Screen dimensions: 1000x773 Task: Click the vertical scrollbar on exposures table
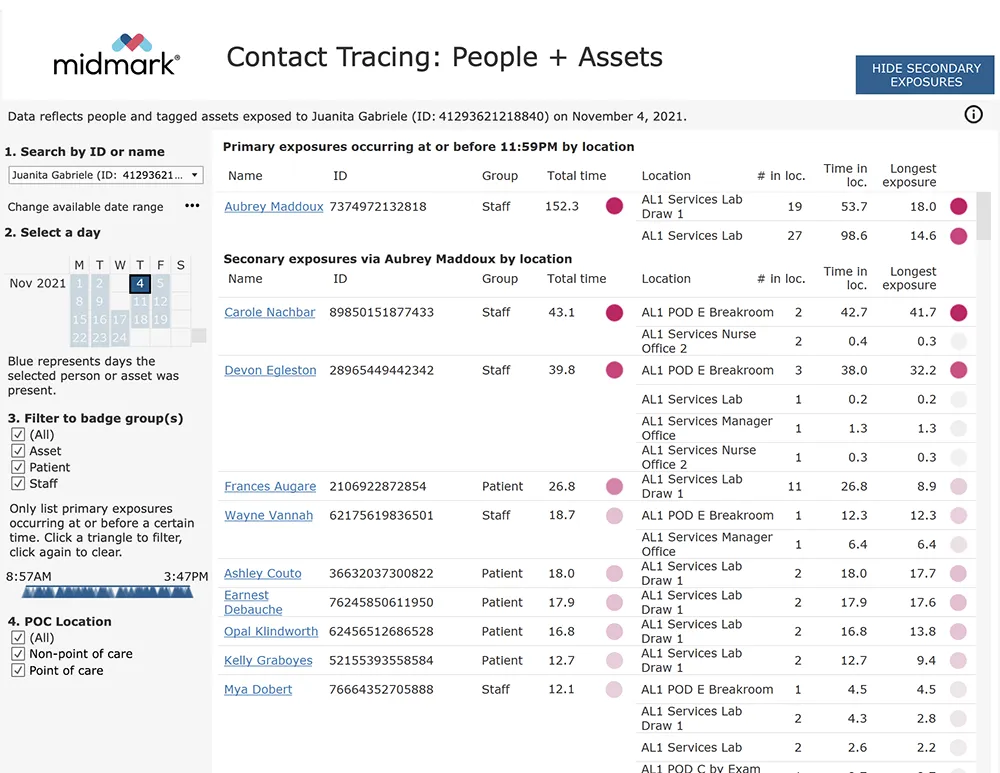coord(984,217)
